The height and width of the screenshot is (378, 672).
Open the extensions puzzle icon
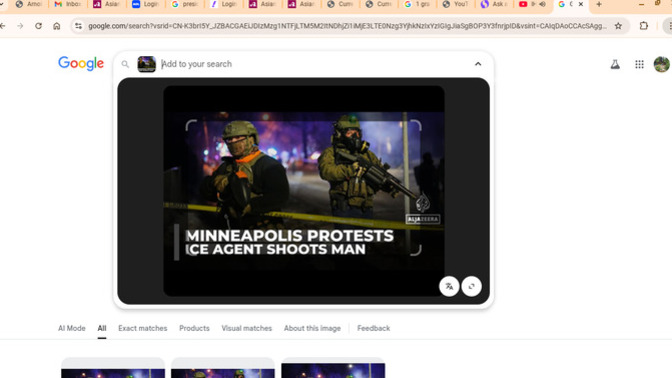(643, 26)
